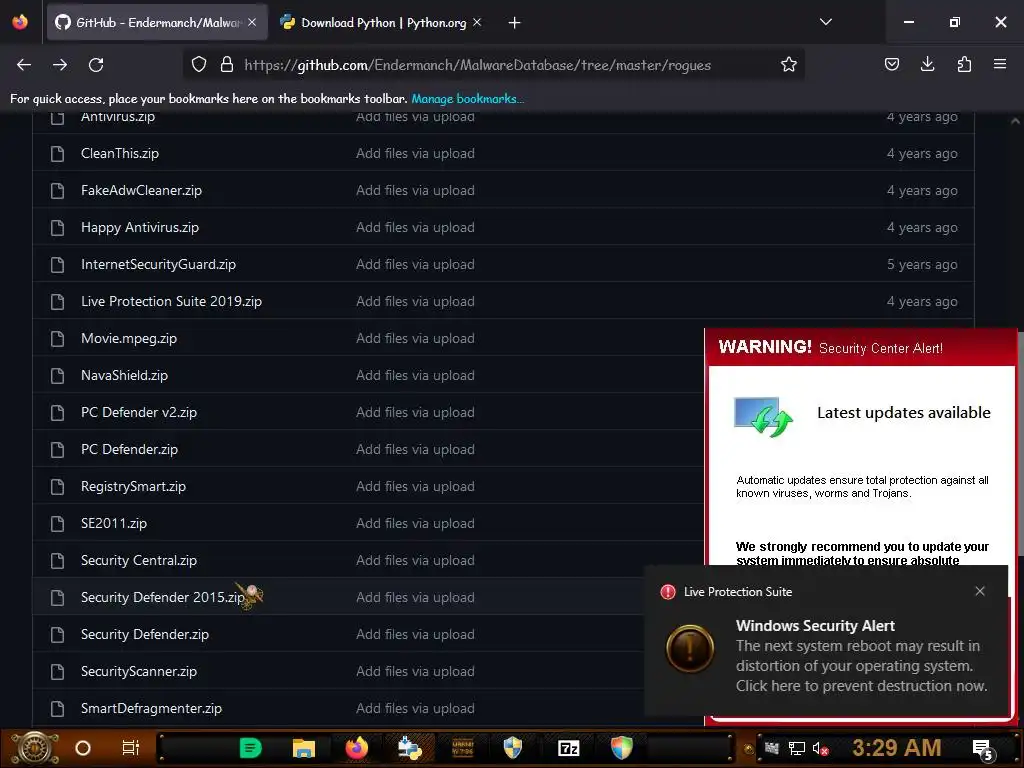This screenshot has height=768, width=1024.
Task: Unmute the volume tray icon
Action: point(820,748)
